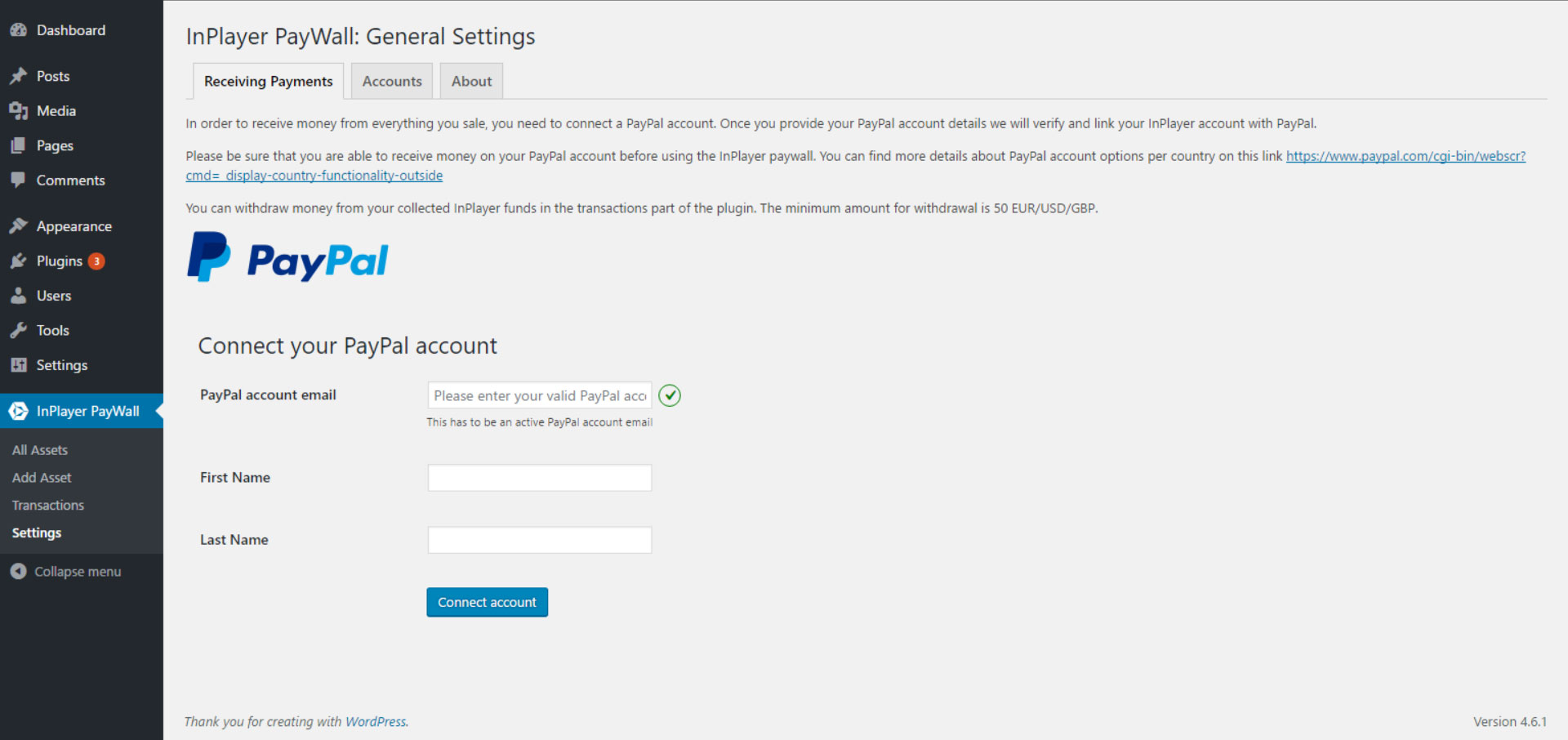Open the Appearance menu item
This screenshot has width=1568, height=740.
pyautogui.click(x=82, y=226)
